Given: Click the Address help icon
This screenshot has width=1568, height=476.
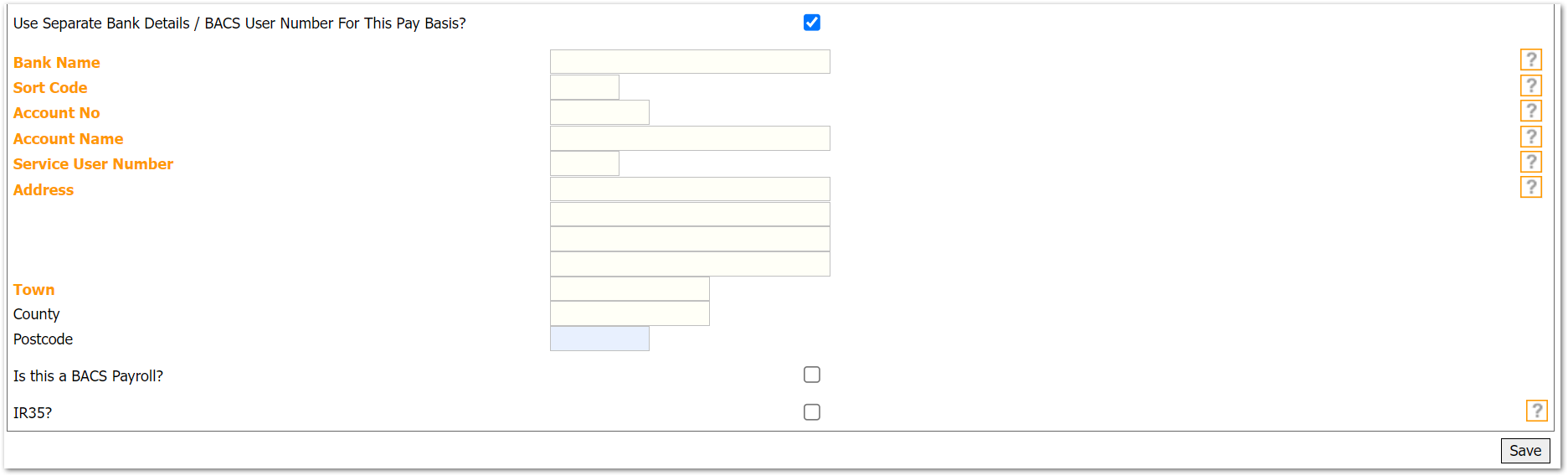Looking at the screenshot, I should pos(1530,187).
